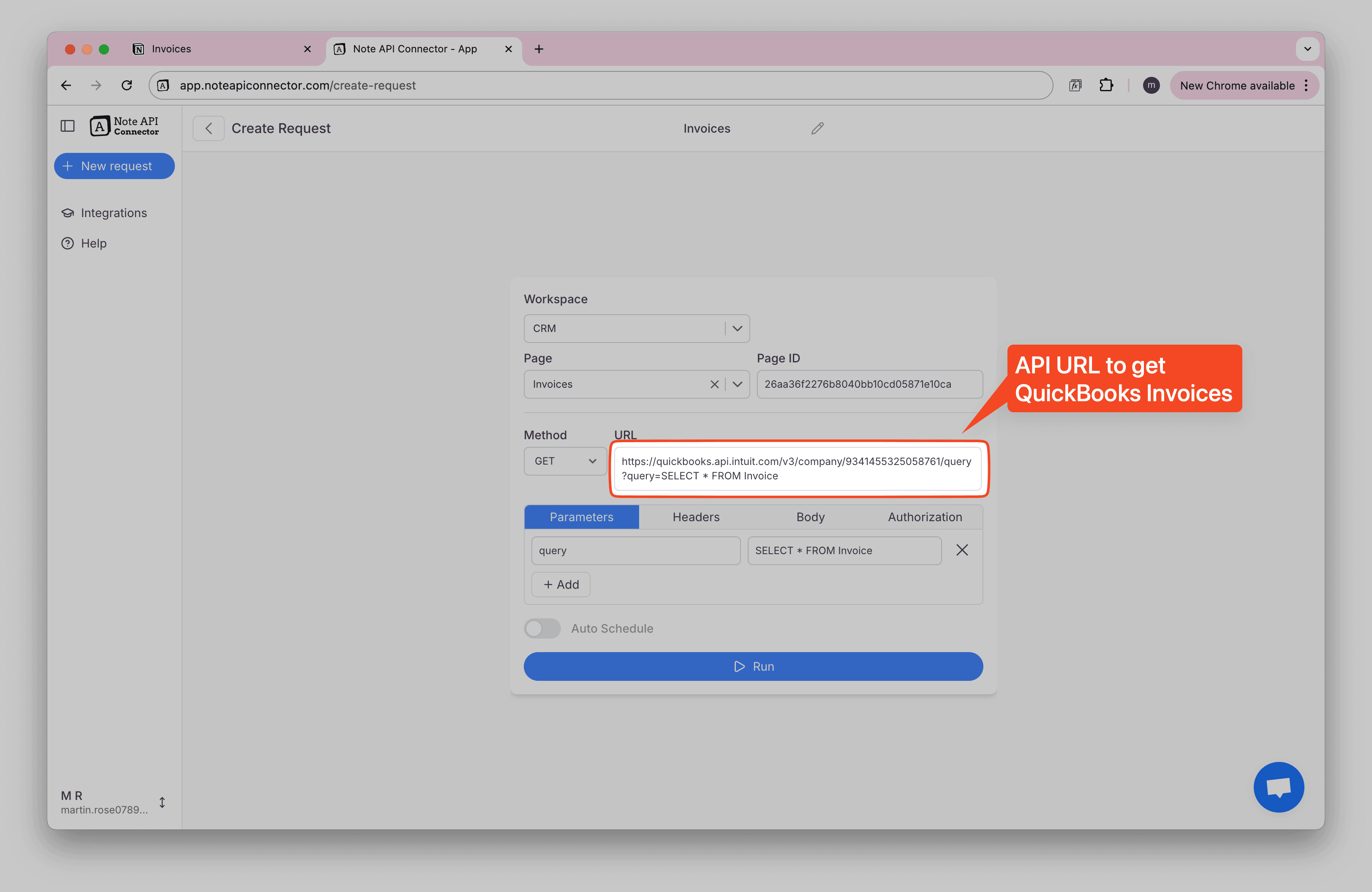Open the Chrome extensions puzzle icon
1372x892 pixels.
point(1106,85)
